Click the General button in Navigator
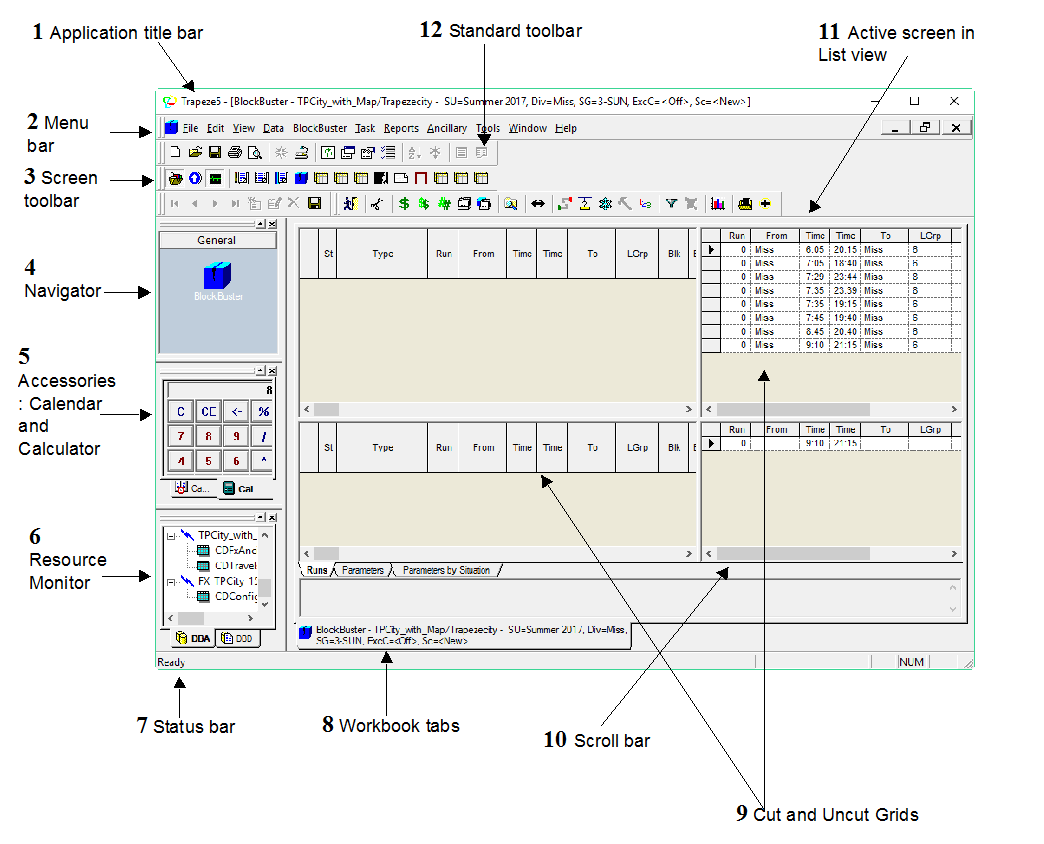 pos(216,240)
